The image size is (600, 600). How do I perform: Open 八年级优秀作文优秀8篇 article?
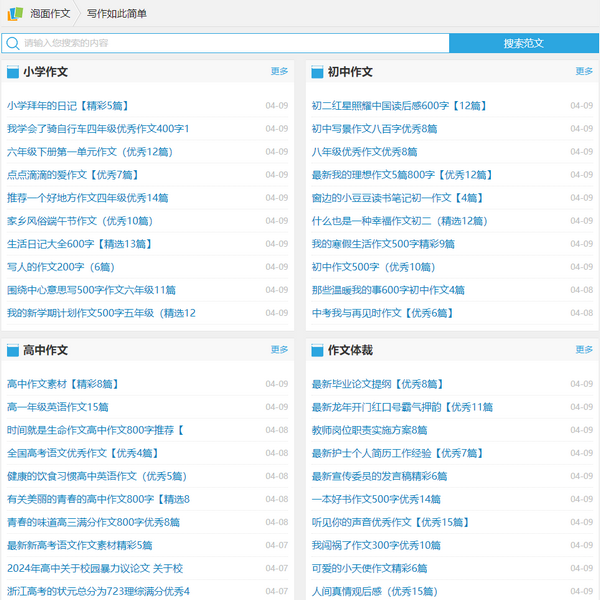click(364, 152)
